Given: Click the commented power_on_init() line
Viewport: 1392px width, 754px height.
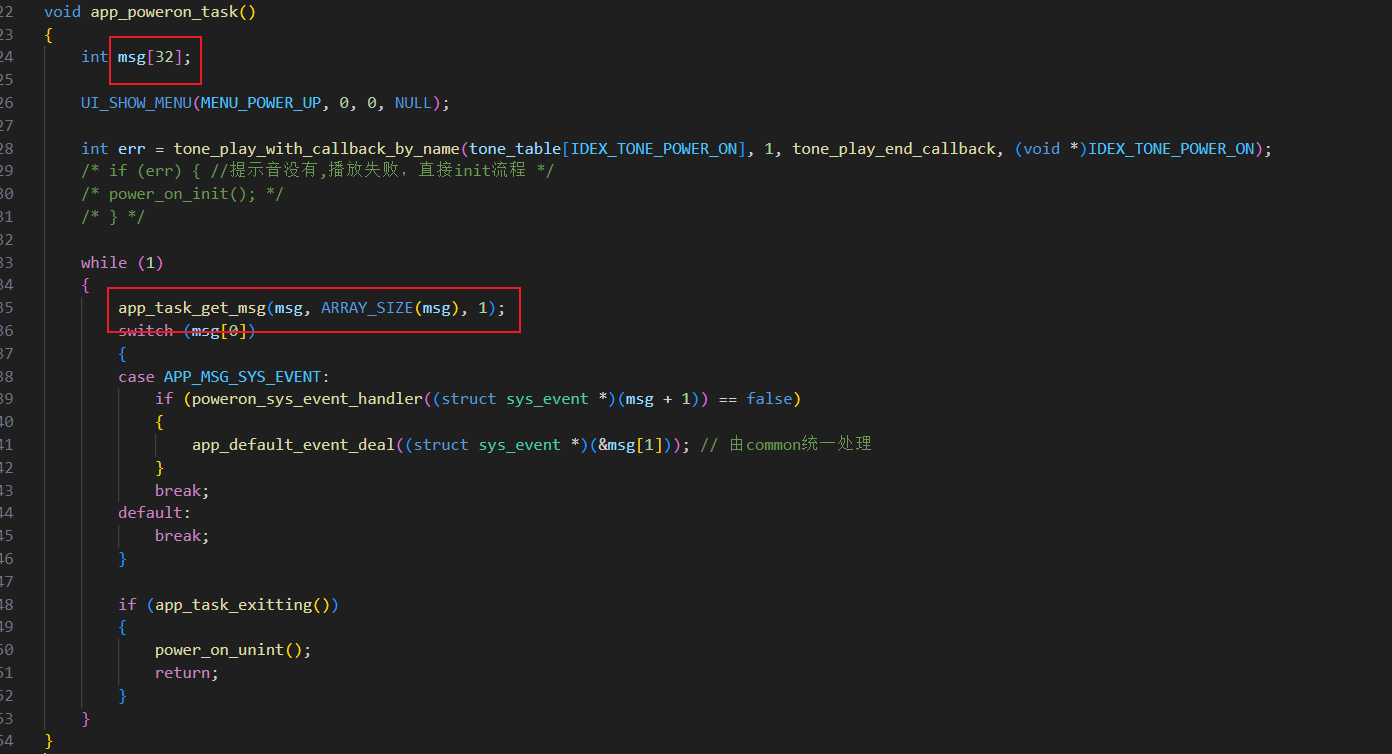Looking at the screenshot, I should tap(182, 194).
